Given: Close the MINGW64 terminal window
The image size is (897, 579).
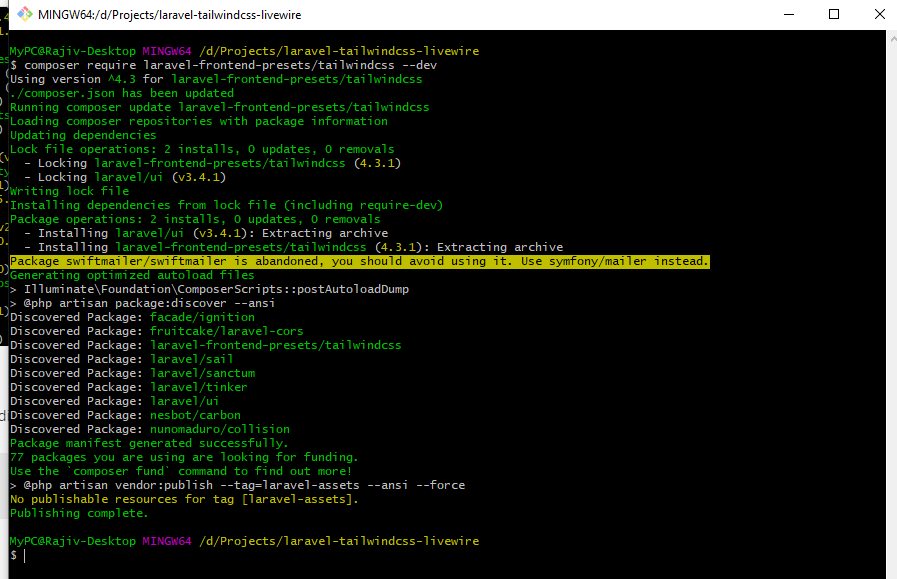Looking at the screenshot, I should point(879,14).
